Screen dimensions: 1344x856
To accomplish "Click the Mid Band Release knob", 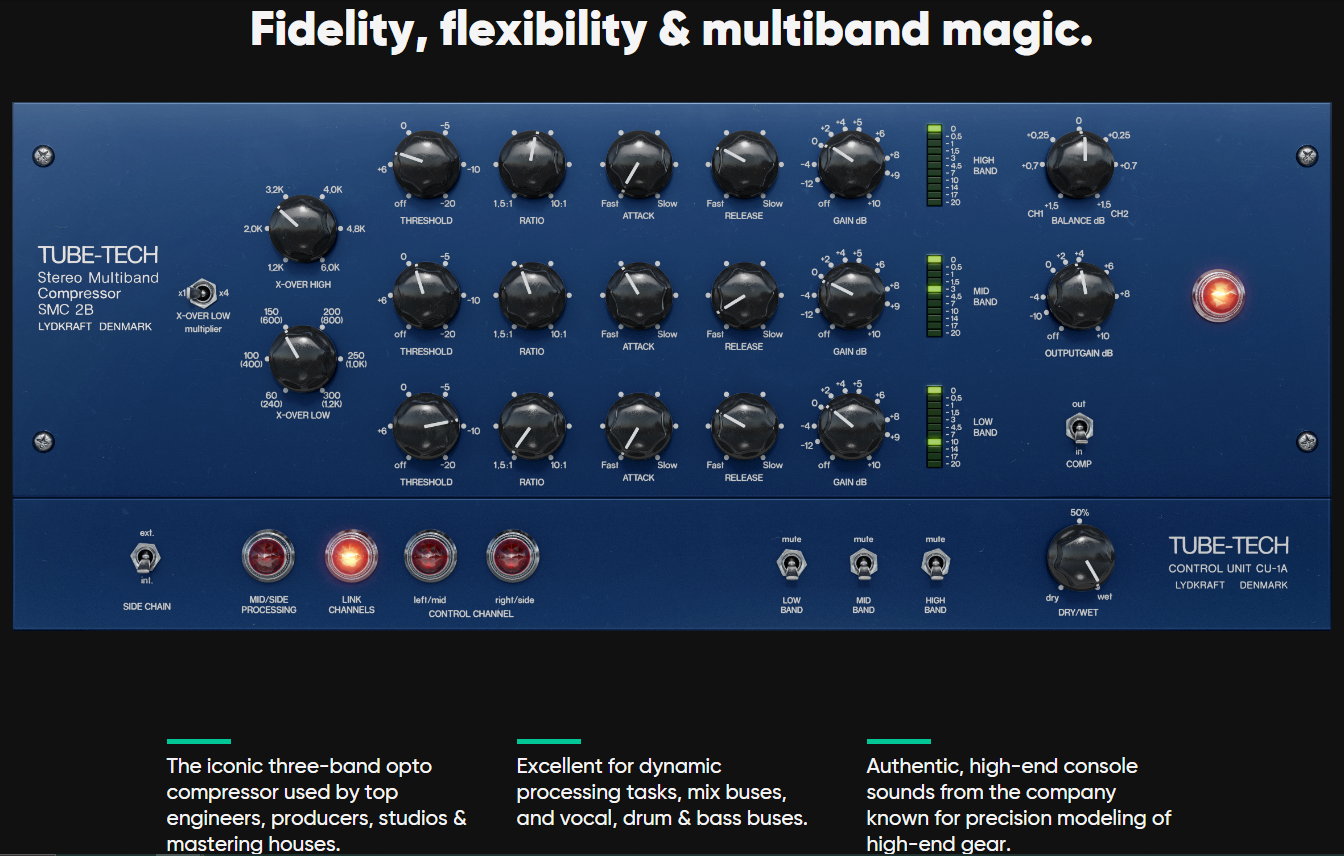I will coord(744,295).
